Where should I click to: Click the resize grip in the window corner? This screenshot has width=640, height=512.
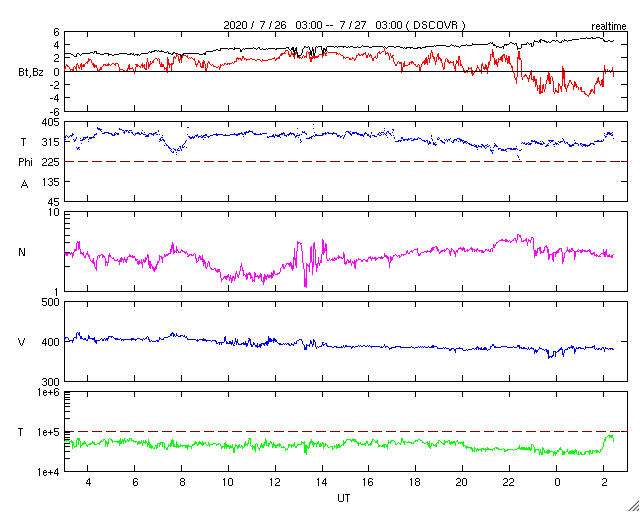633,506
